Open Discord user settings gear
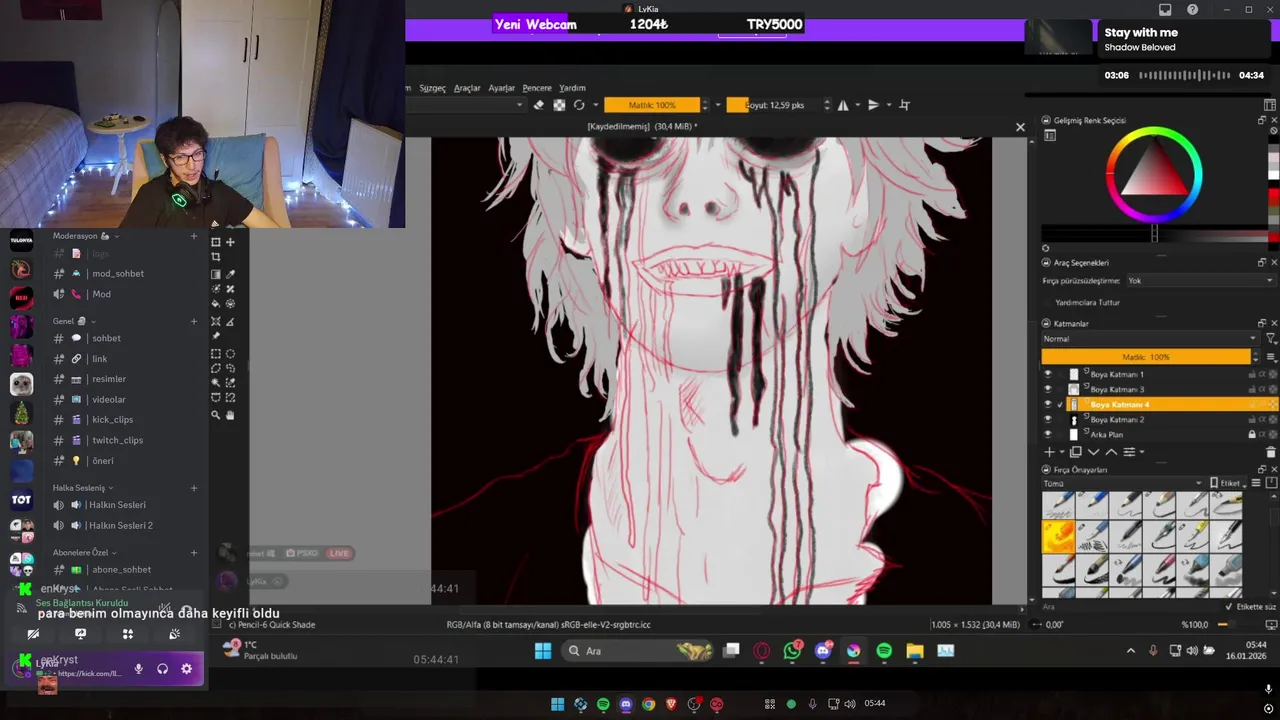The width and height of the screenshot is (1280, 720). click(x=186, y=669)
